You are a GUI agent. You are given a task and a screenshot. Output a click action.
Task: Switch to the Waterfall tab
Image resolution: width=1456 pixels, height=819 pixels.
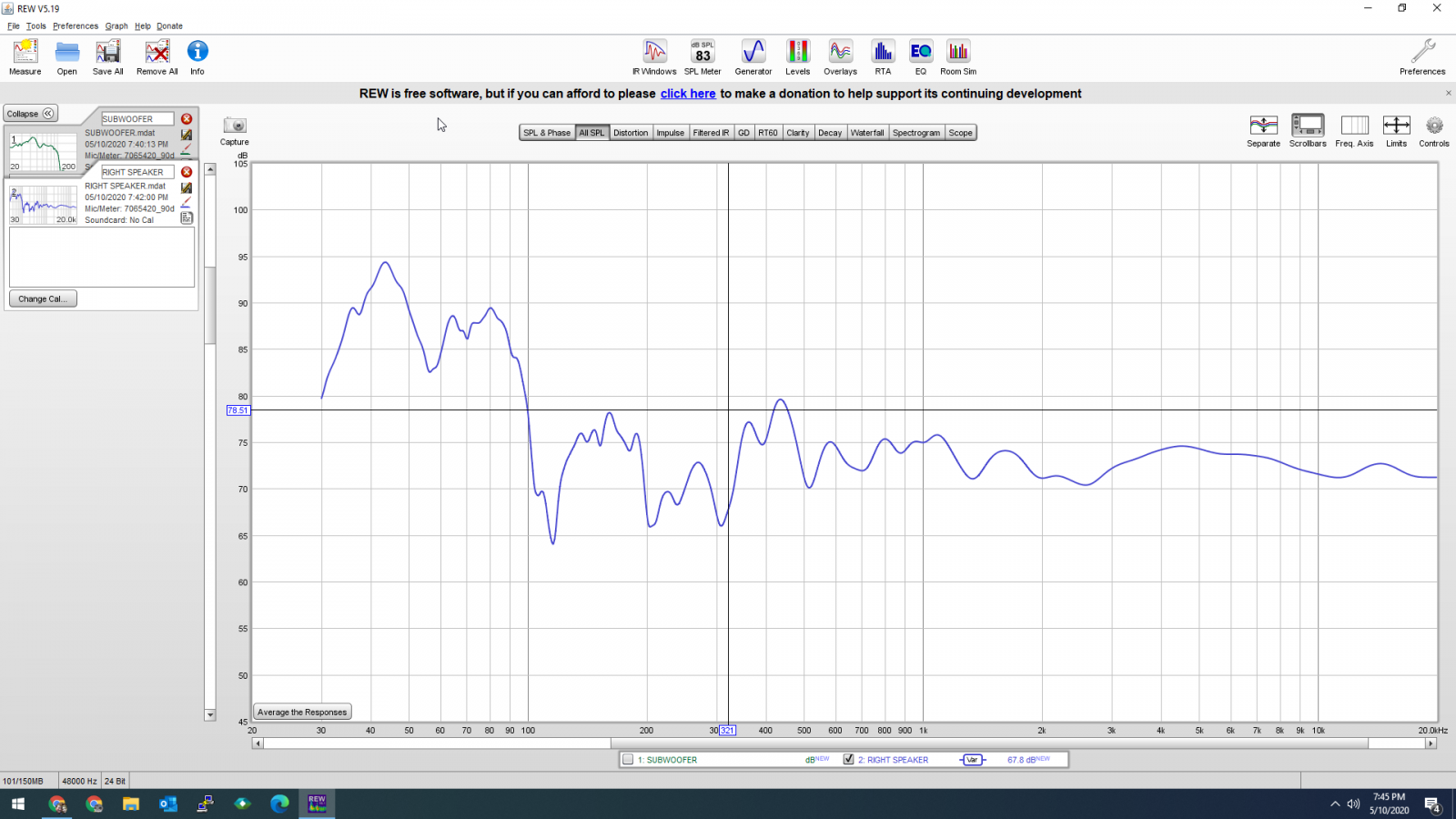coord(867,133)
